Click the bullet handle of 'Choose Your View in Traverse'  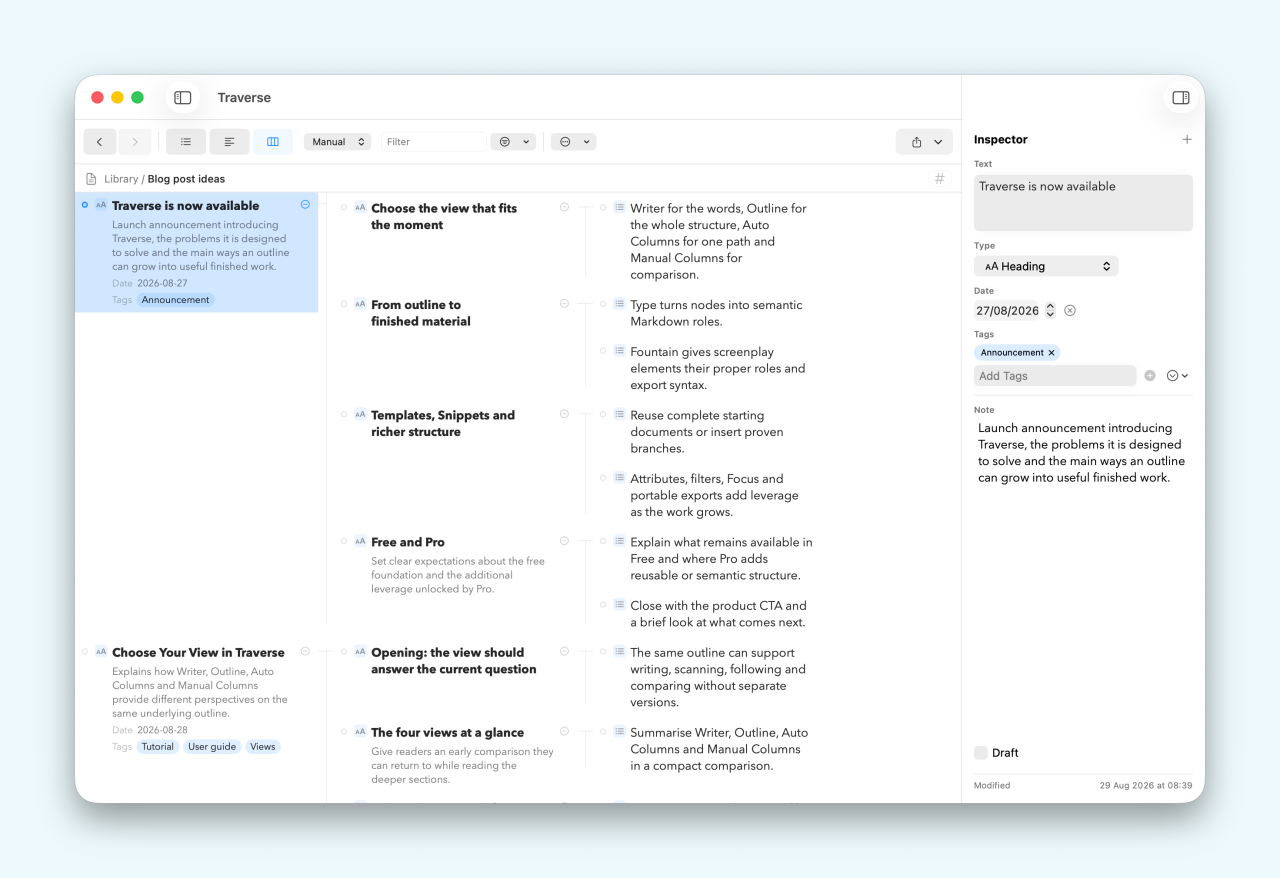[84, 652]
